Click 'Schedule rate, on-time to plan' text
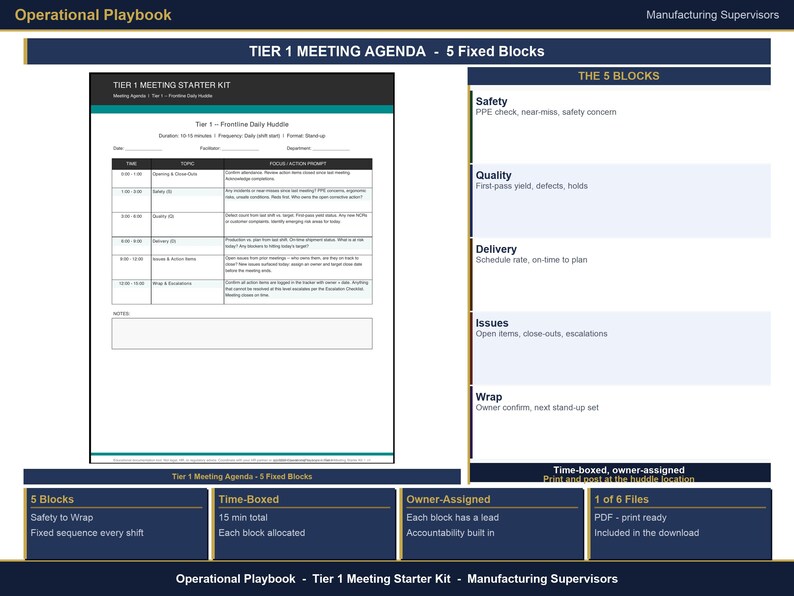The width and height of the screenshot is (794, 596). click(531, 260)
